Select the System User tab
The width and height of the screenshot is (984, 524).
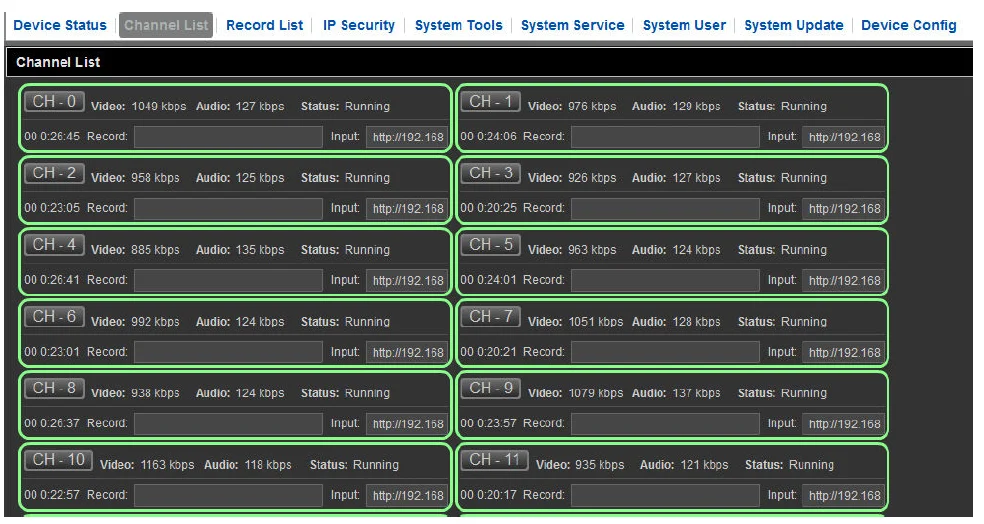[684, 25]
